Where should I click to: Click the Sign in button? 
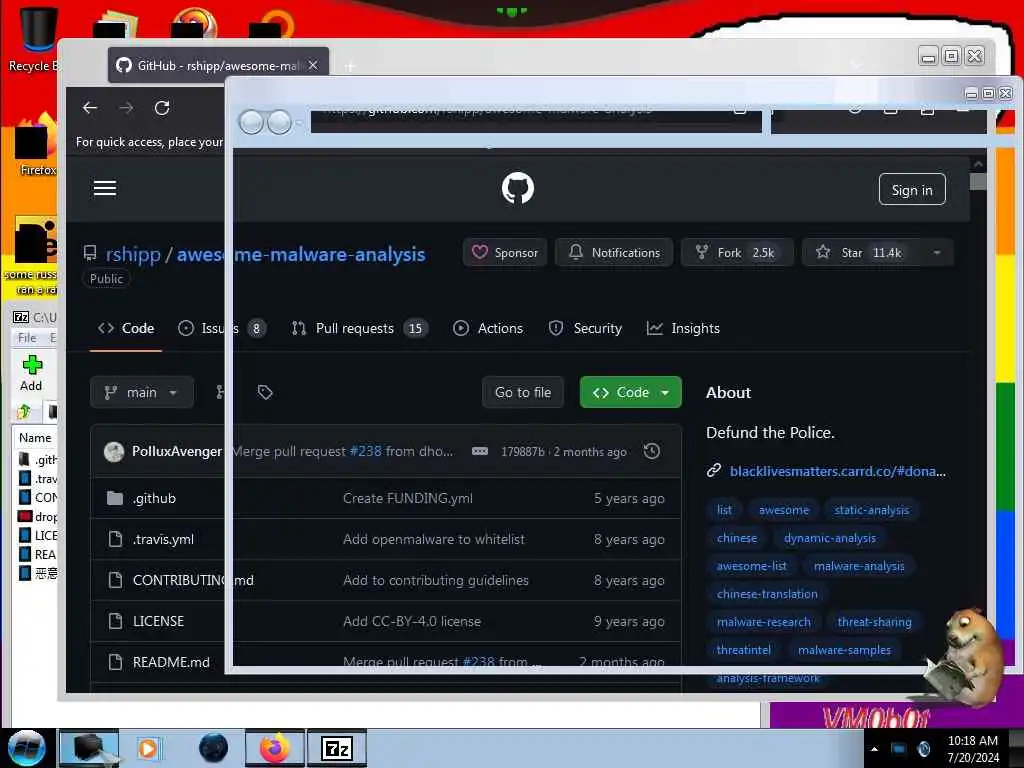912,189
